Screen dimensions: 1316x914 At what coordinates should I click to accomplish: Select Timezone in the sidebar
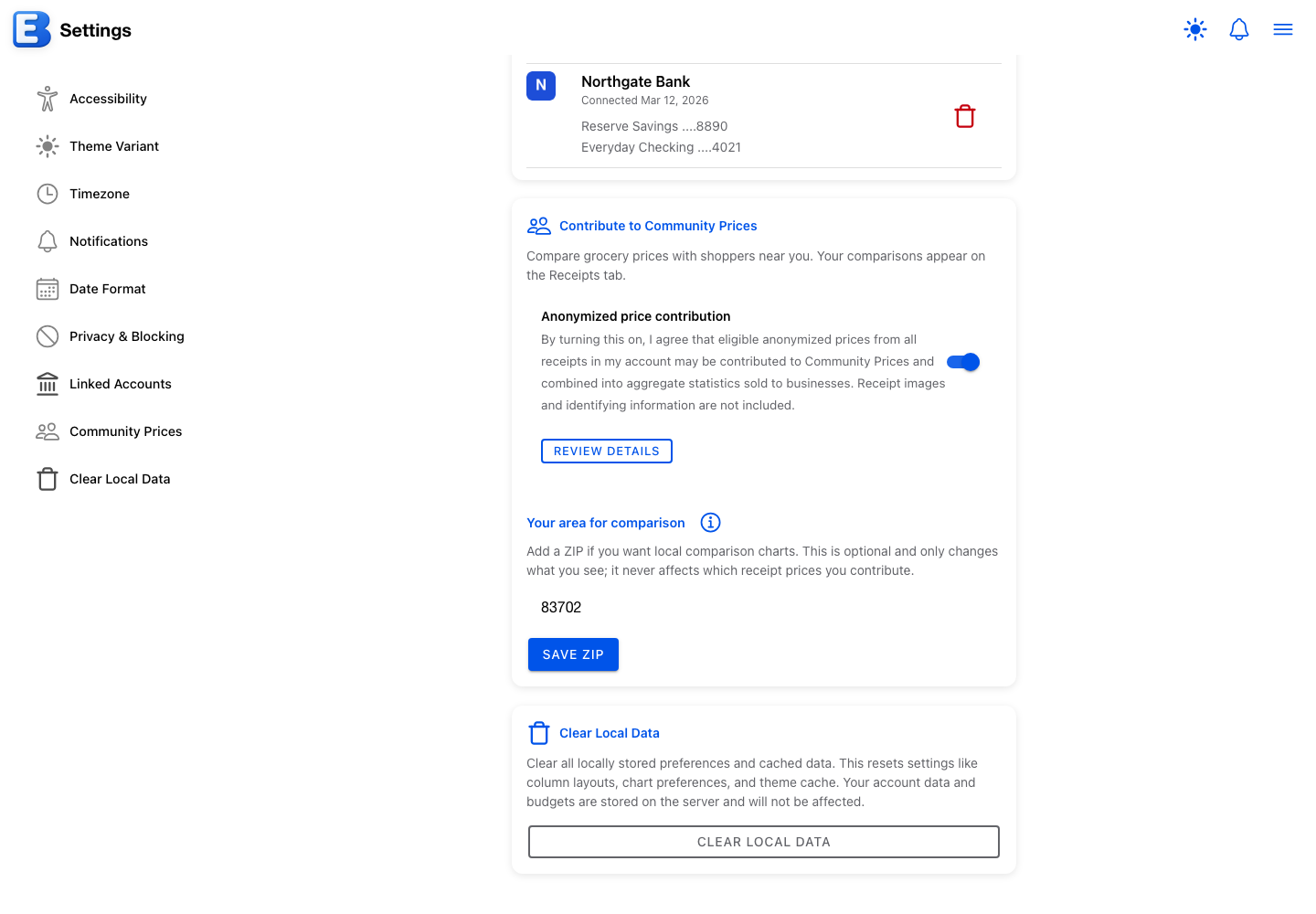click(x=100, y=194)
